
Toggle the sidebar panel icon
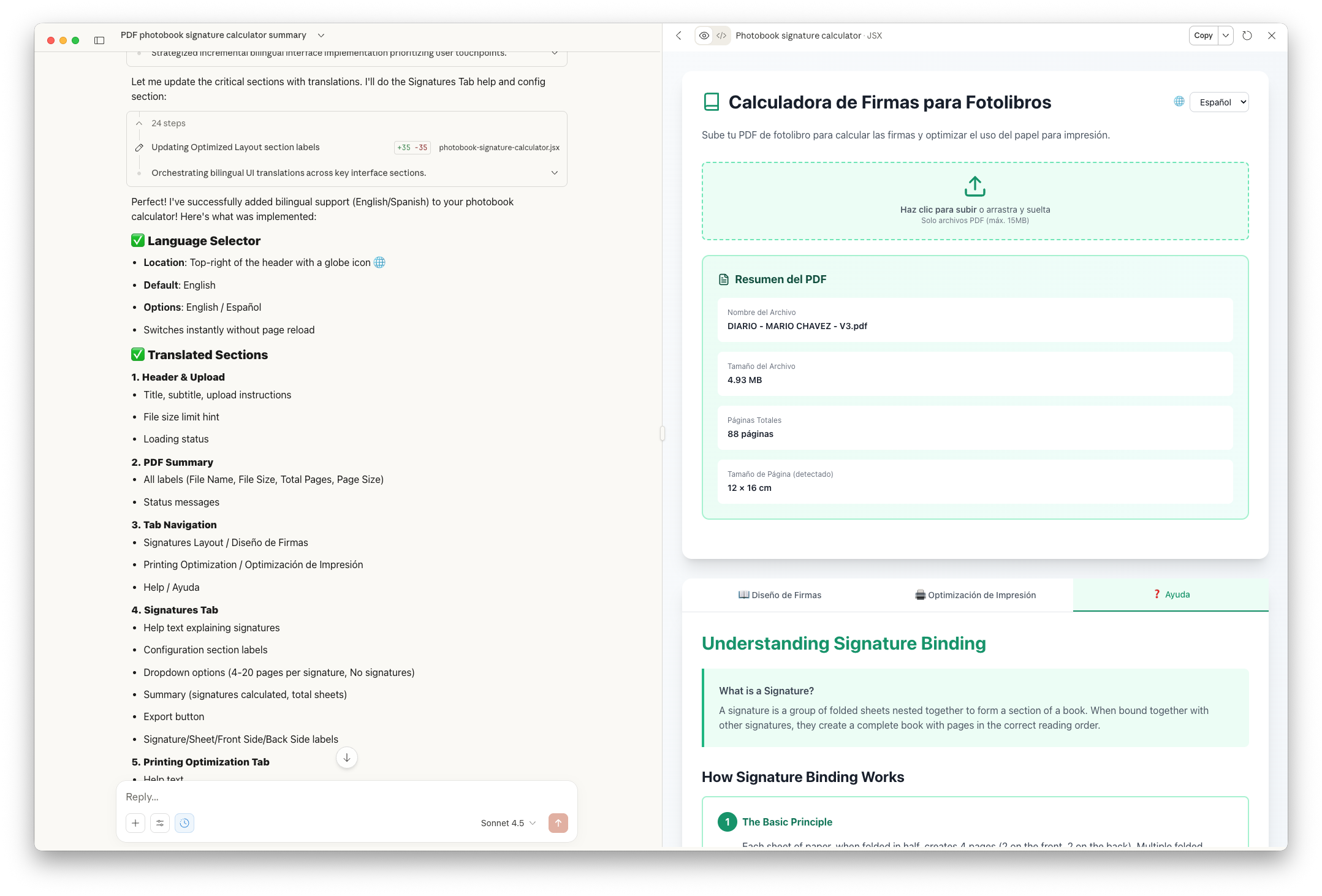(x=99, y=40)
